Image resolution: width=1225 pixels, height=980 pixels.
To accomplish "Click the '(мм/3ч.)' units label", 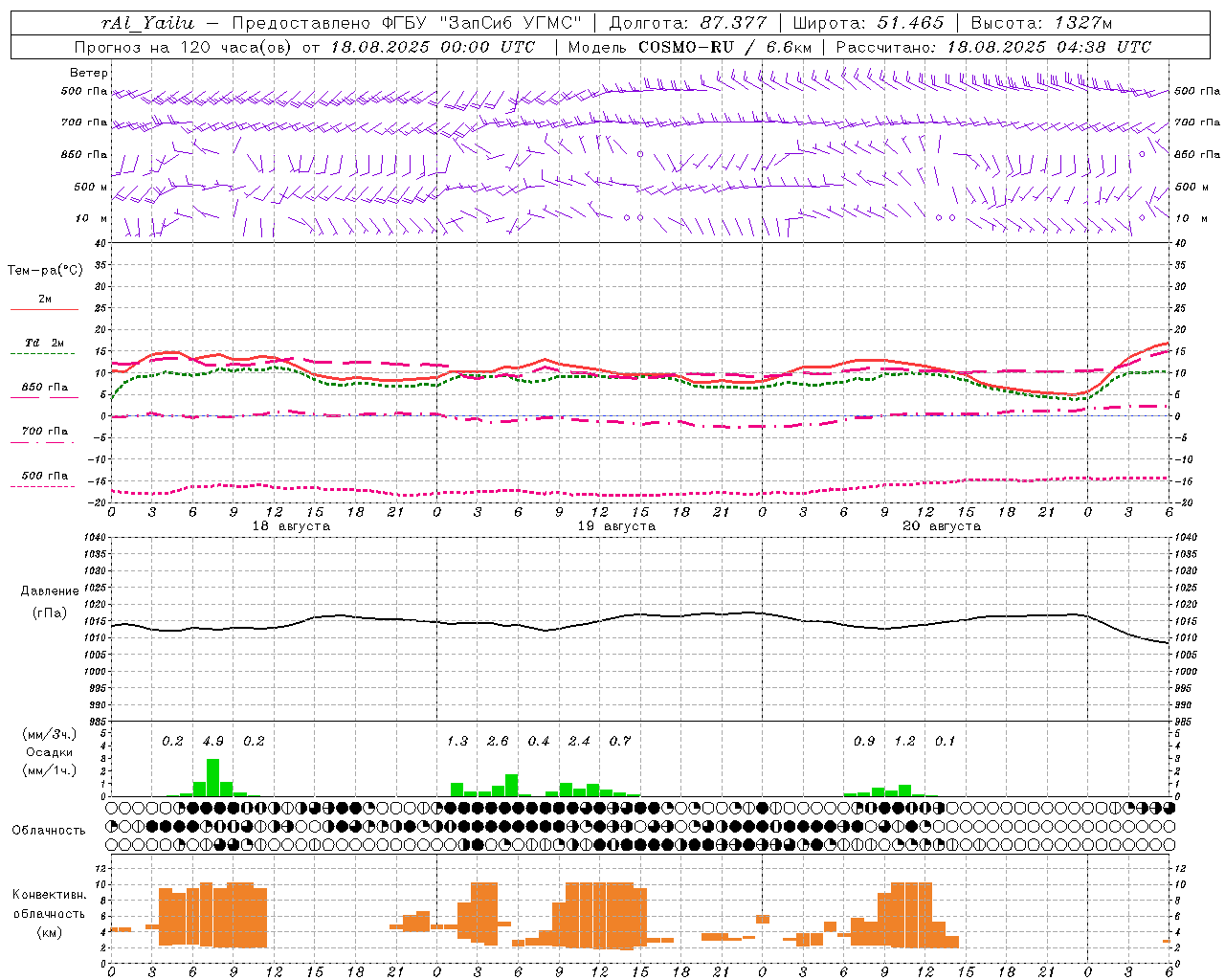I will coord(50,734).
